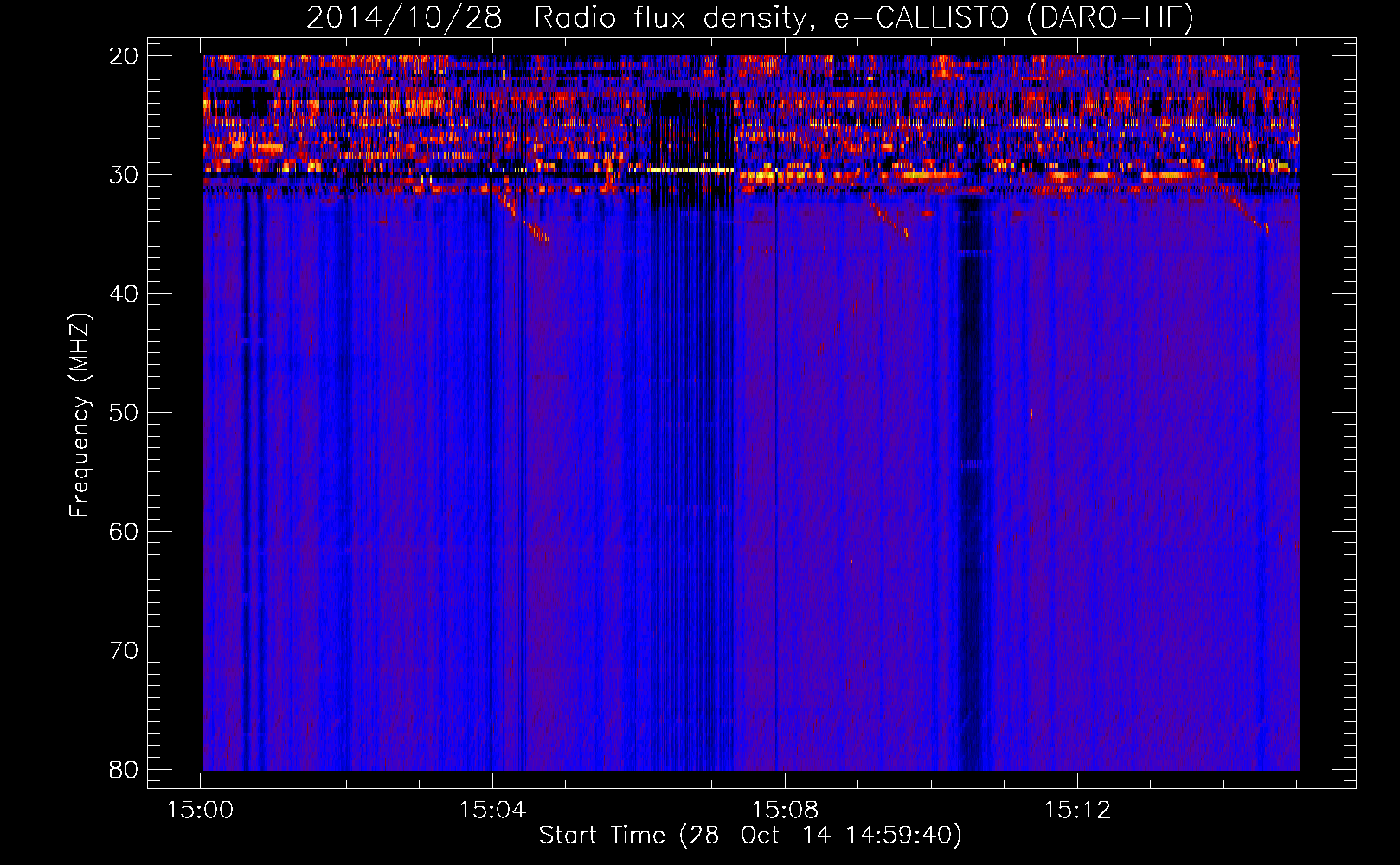Click the 70 frequency tick label
The height and width of the screenshot is (865, 1400).
pyautogui.click(x=124, y=650)
